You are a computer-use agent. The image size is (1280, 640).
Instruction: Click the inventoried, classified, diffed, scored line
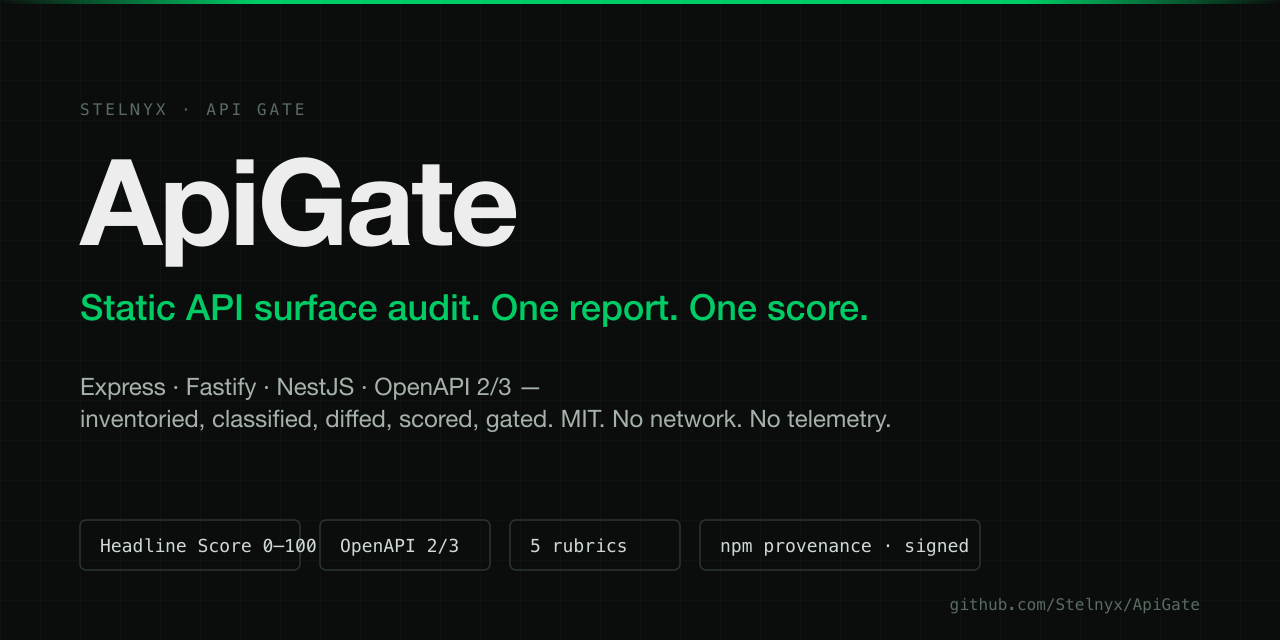pyautogui.click(x=485, y=419)
